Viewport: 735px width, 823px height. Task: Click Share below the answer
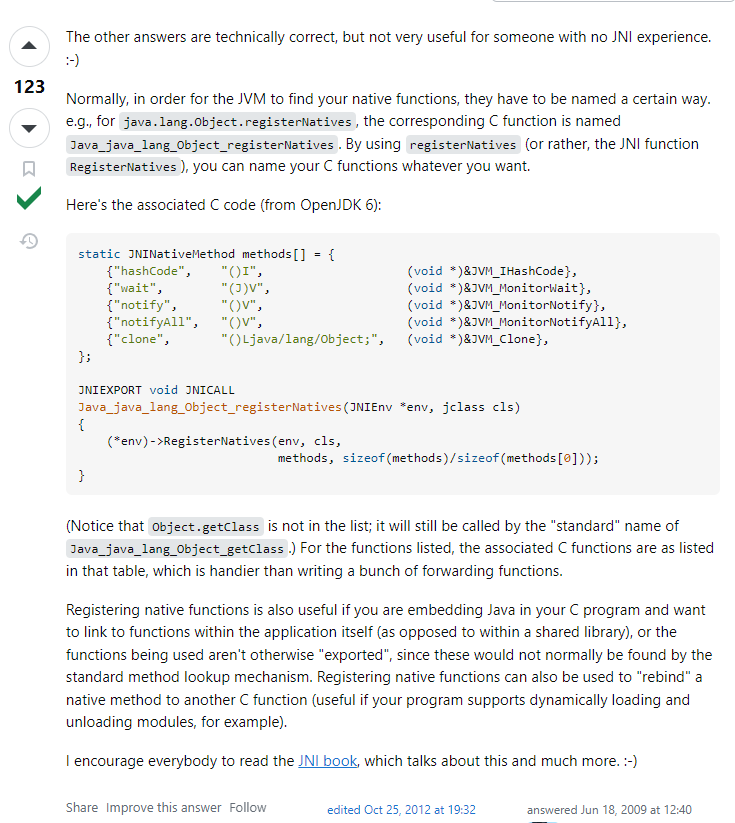tap(82, 807)
